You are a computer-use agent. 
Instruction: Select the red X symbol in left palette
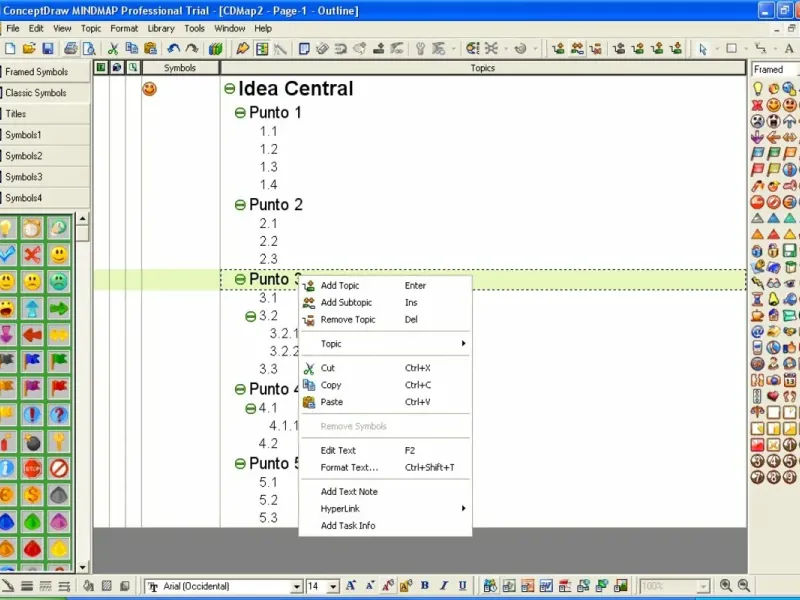tap(32, 255)
